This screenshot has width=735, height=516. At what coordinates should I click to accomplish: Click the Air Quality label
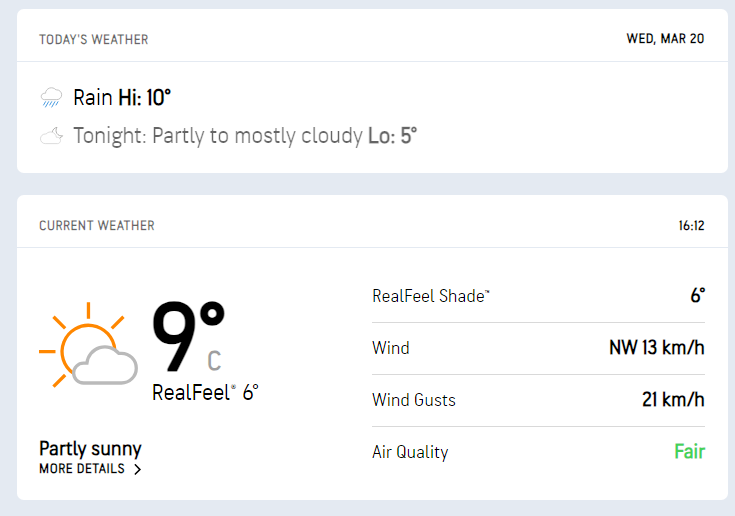(410, 452)
